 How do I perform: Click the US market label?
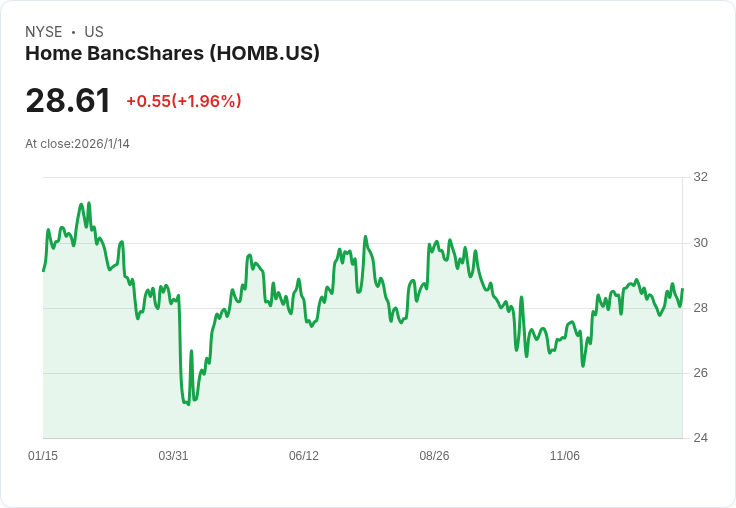[94, 32]
